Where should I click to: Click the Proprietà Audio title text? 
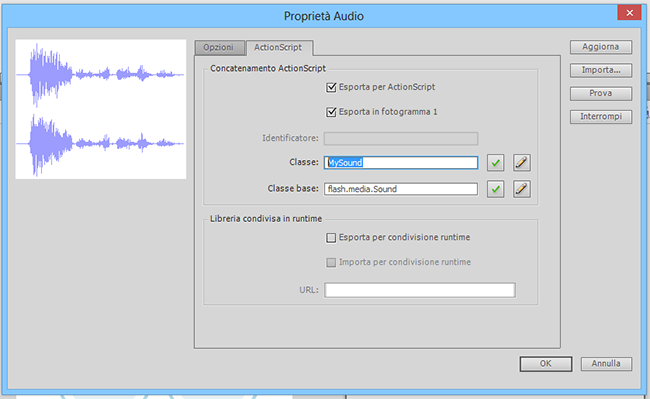[x=324, y=16]
